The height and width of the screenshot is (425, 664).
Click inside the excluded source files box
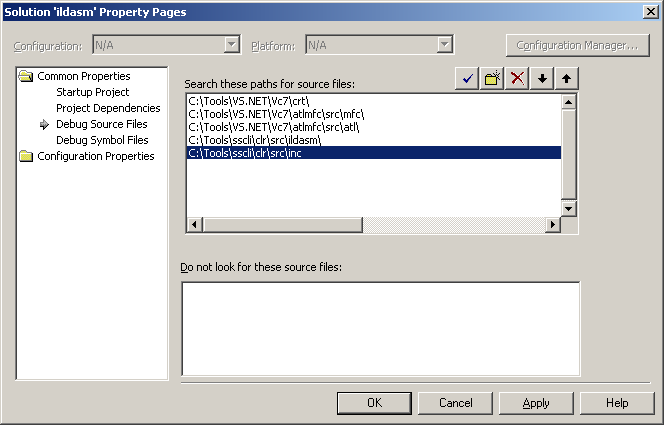click(380, 328)
